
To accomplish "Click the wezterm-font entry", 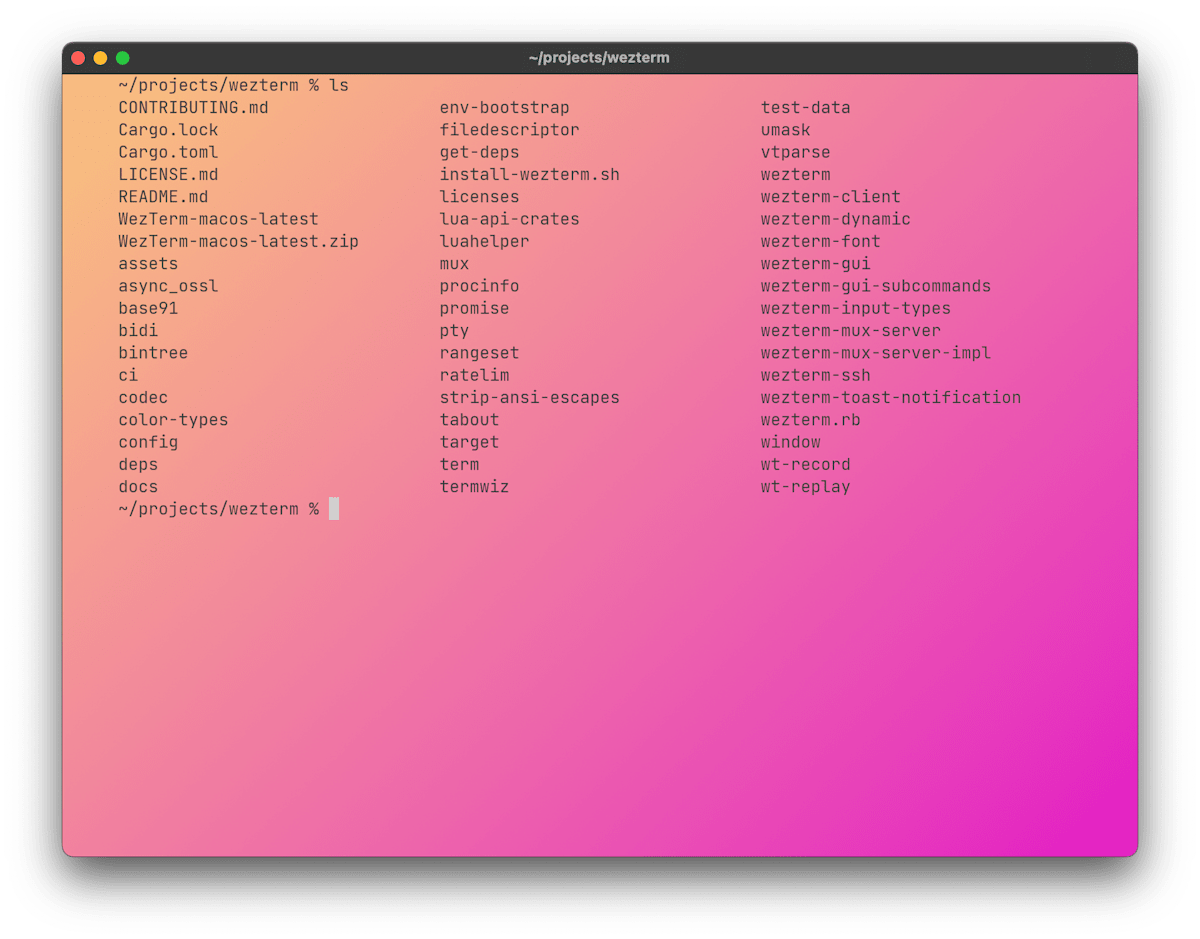I will [x=820, y=241].
